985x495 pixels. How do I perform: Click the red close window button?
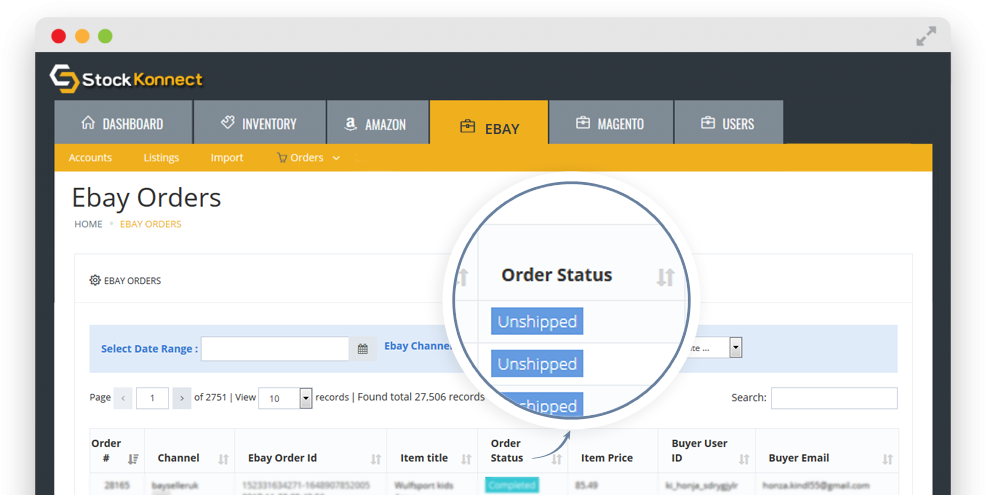tap(58, 36)
